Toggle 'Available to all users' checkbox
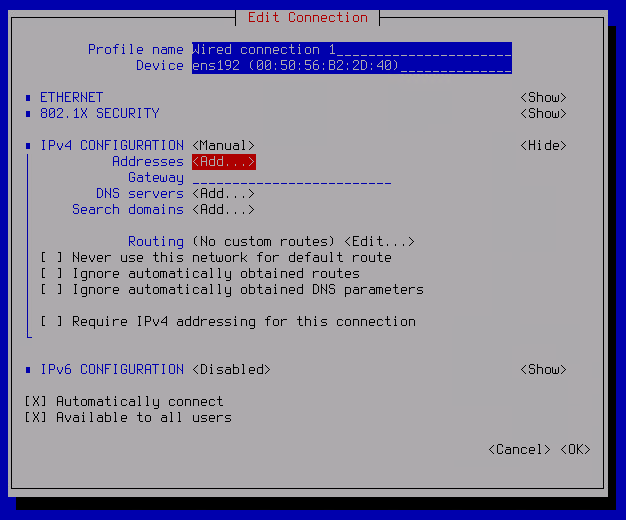The width and height of the screenshot is (626, 520). pyautogui.click(x=36, y=417)
